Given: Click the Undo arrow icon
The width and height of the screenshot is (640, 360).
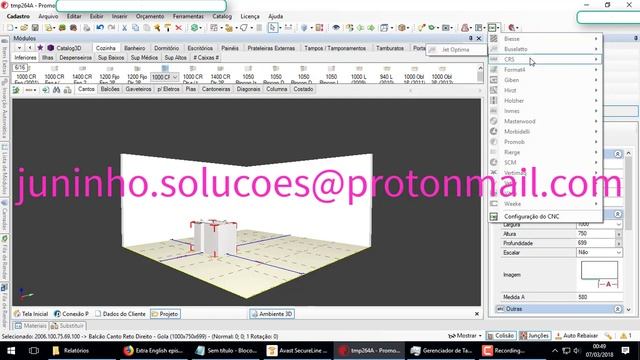Looking at the screenshot, I should click(100, 28).
